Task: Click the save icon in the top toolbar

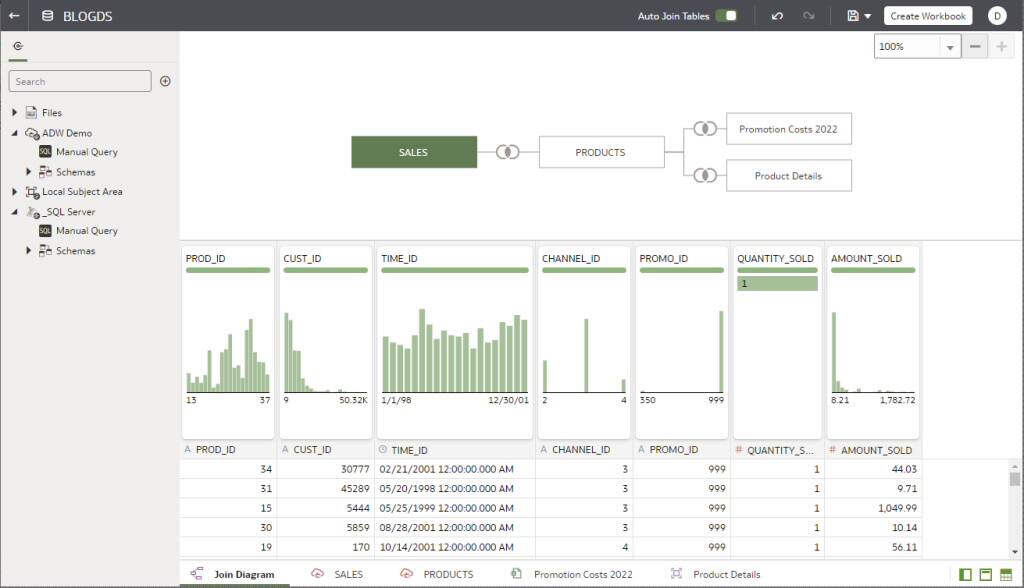Action: 851,15
